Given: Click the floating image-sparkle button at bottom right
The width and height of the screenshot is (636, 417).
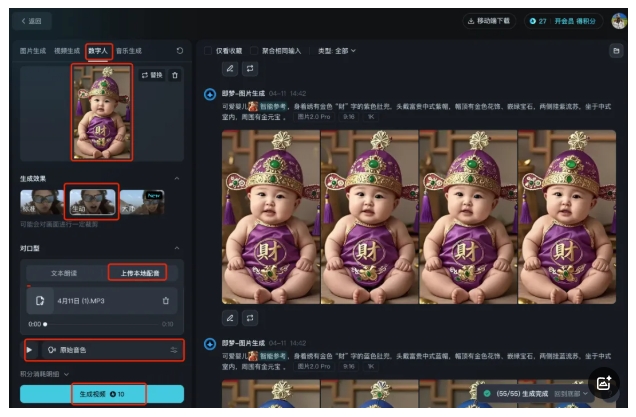Looking at the screenshot, I should (604, 383).
